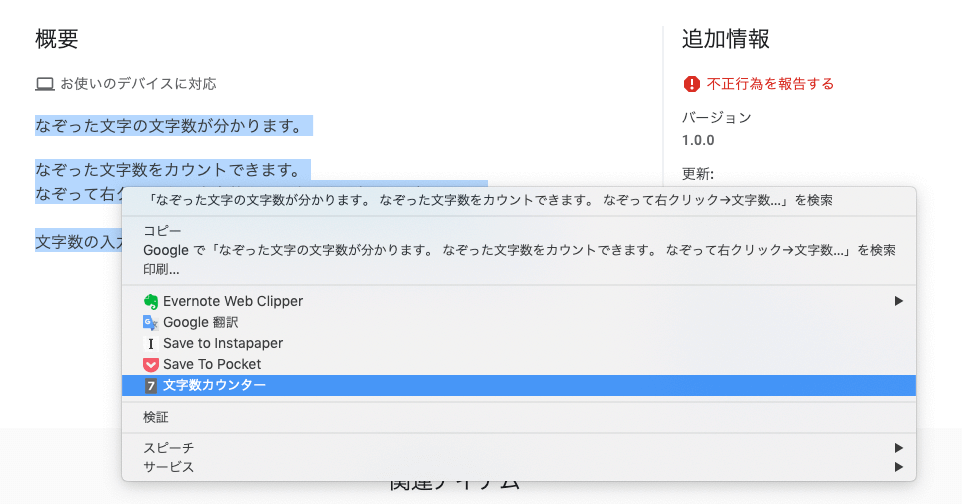Screen dimensions: 962x504
Task: Select Evernote Web Clipper menu entry
Action: pyautogui.click(x=518, y=301)
